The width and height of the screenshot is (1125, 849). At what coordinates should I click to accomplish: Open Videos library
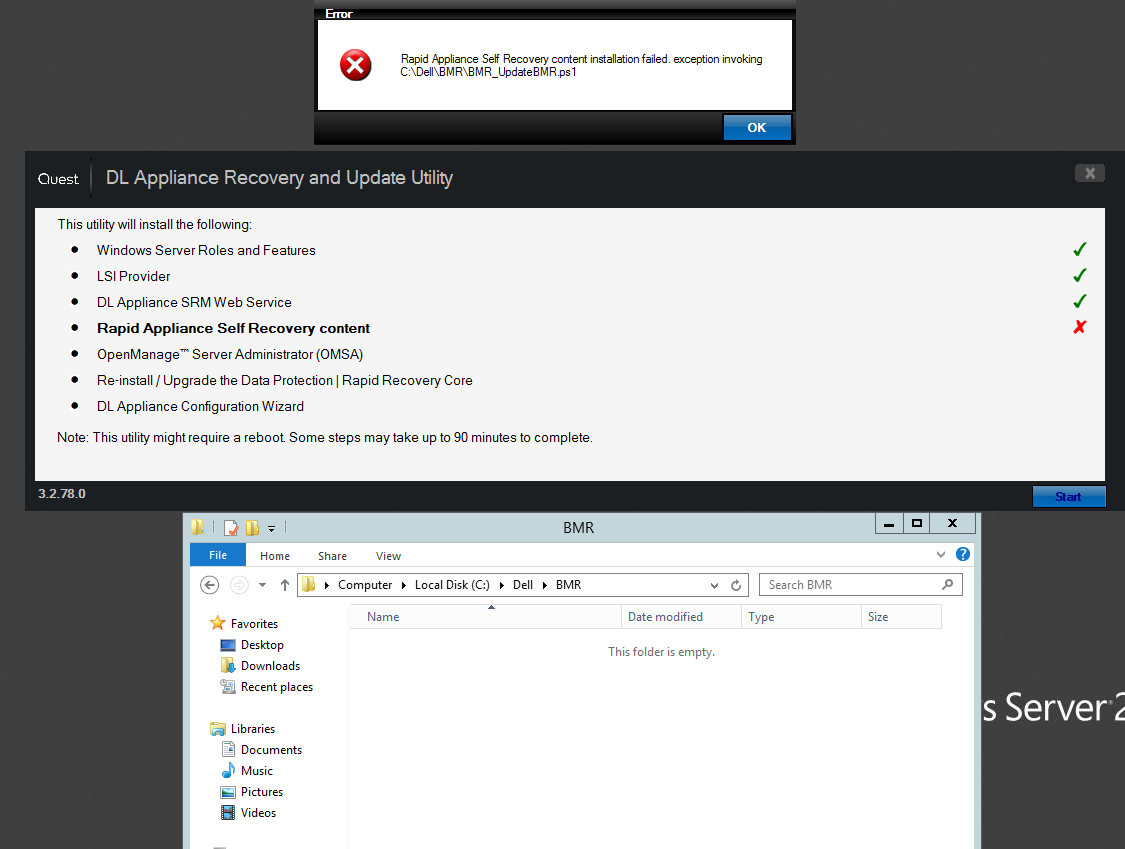point(258,812)
